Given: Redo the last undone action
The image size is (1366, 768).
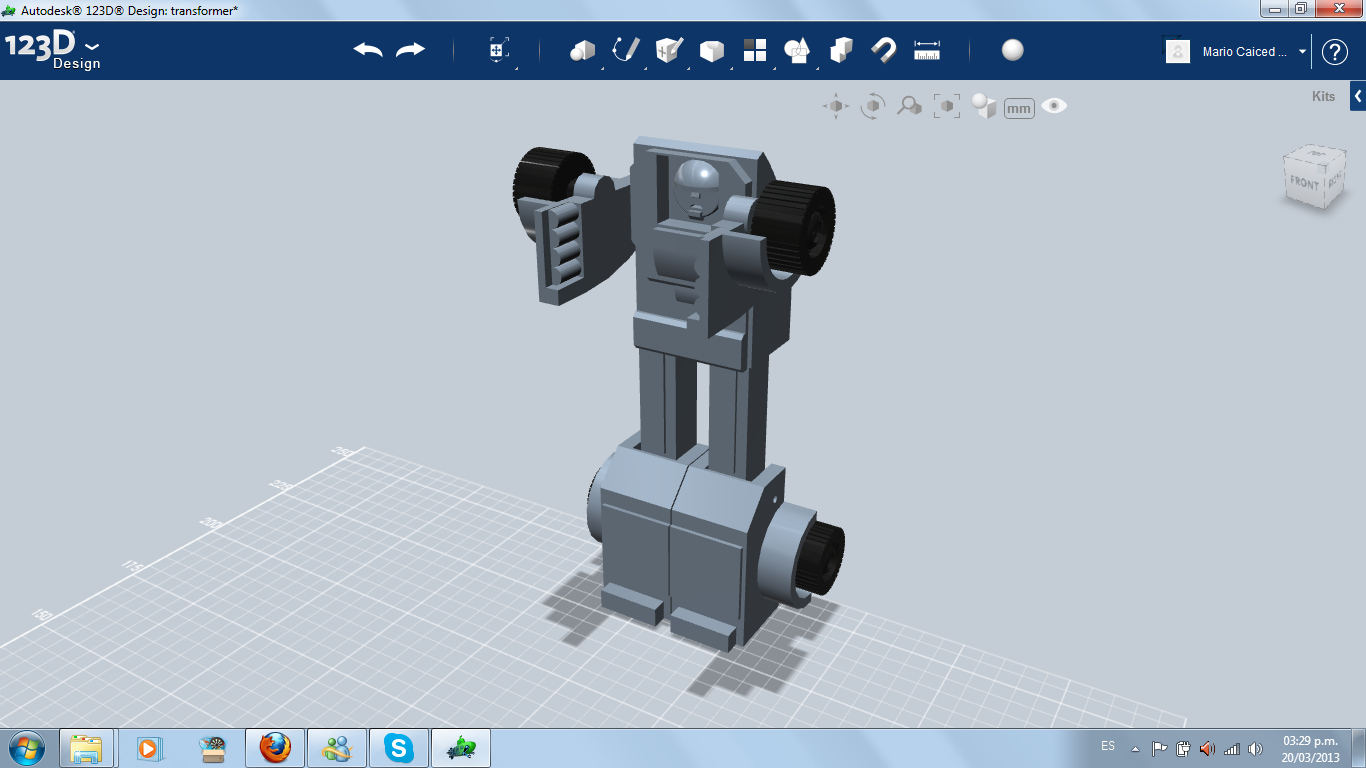Looking at the screenshot, I should [410, 50].
